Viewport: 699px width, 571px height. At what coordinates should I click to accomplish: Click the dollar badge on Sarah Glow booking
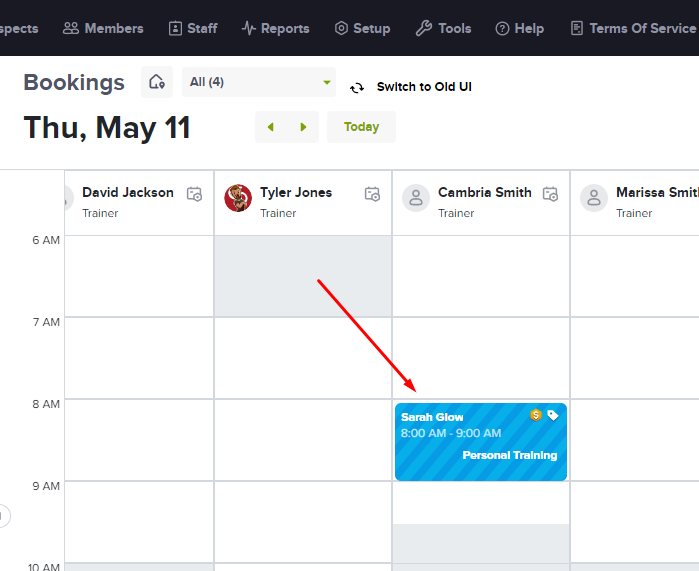(536, 415)
